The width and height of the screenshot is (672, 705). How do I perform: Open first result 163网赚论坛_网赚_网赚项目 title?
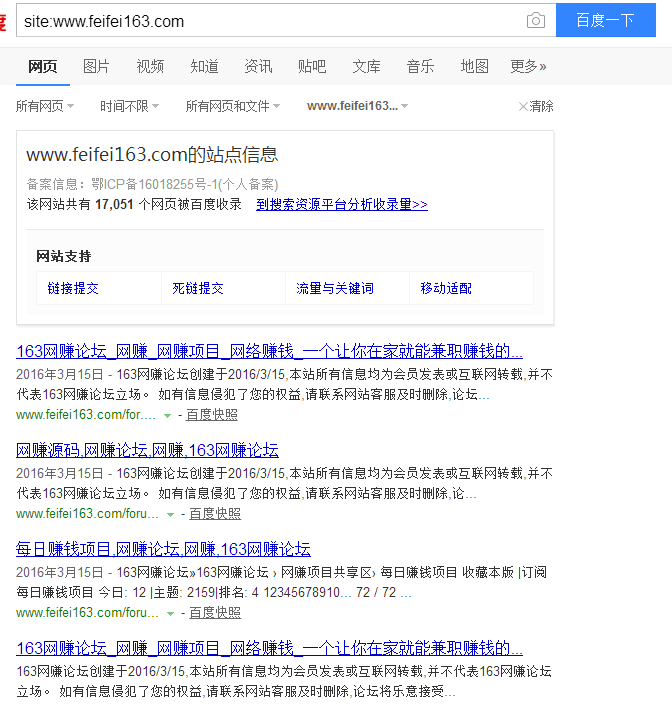269,351
